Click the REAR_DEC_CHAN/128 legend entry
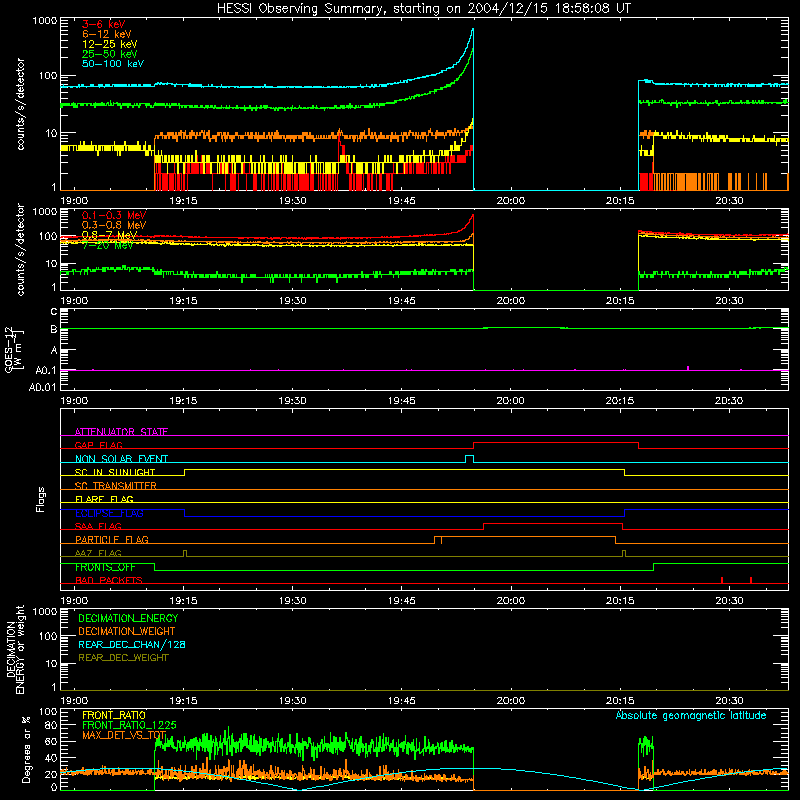 pos(132,644)
